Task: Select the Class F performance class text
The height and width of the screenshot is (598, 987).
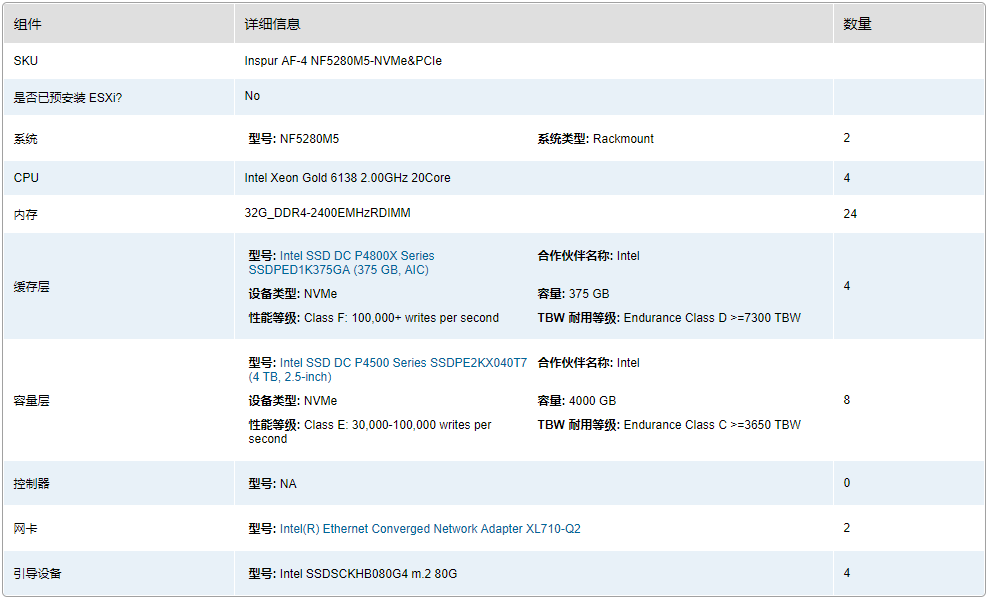Action: [x=401, y=318]
